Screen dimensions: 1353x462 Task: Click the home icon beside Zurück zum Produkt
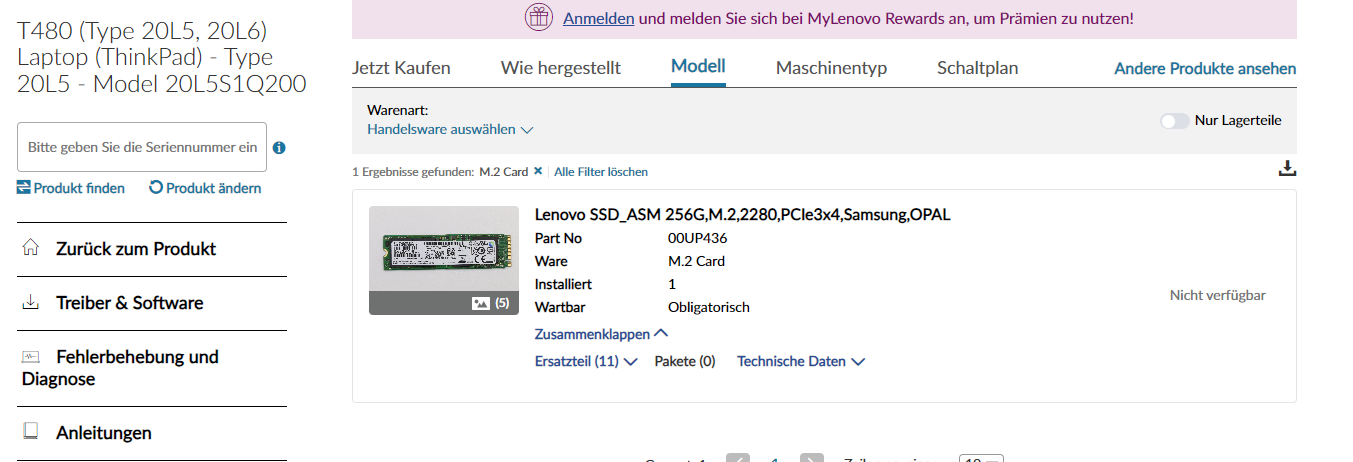point(31,247)
